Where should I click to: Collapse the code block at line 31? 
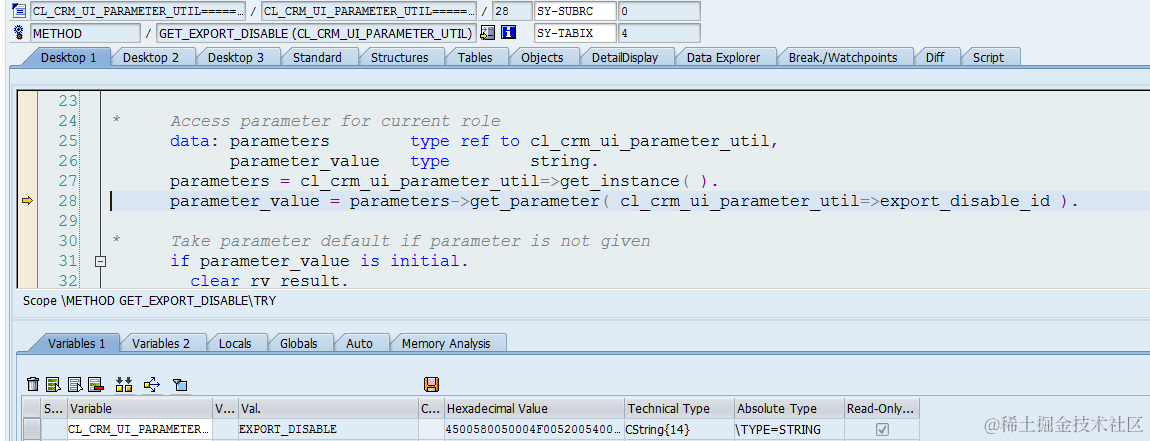tap(101, 260)
